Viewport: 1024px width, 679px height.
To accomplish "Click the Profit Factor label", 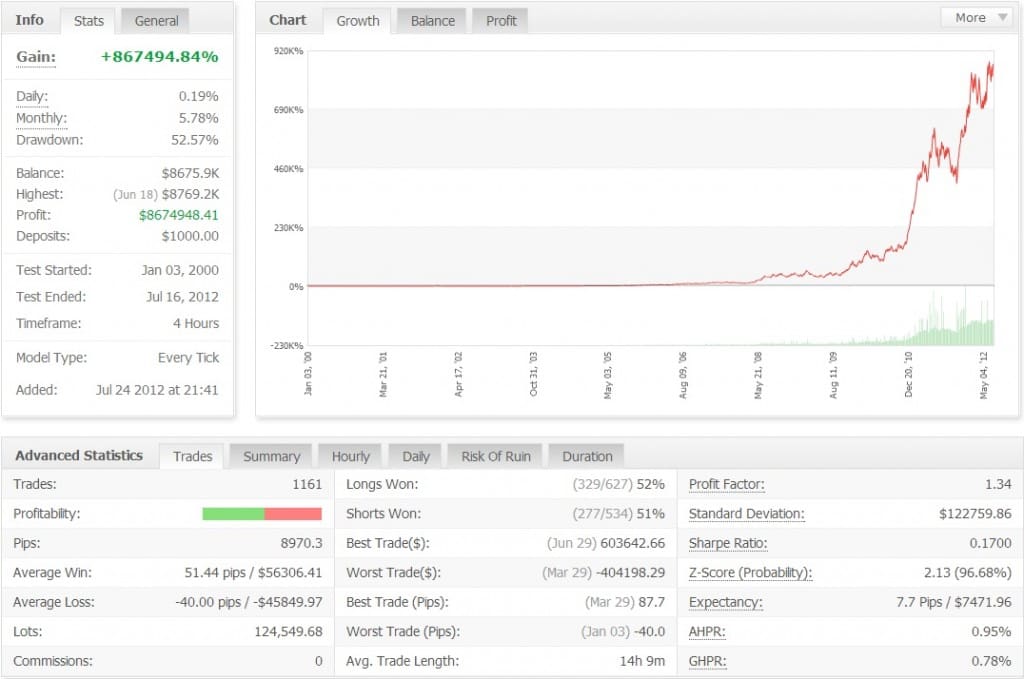I will tap(726, 484).
